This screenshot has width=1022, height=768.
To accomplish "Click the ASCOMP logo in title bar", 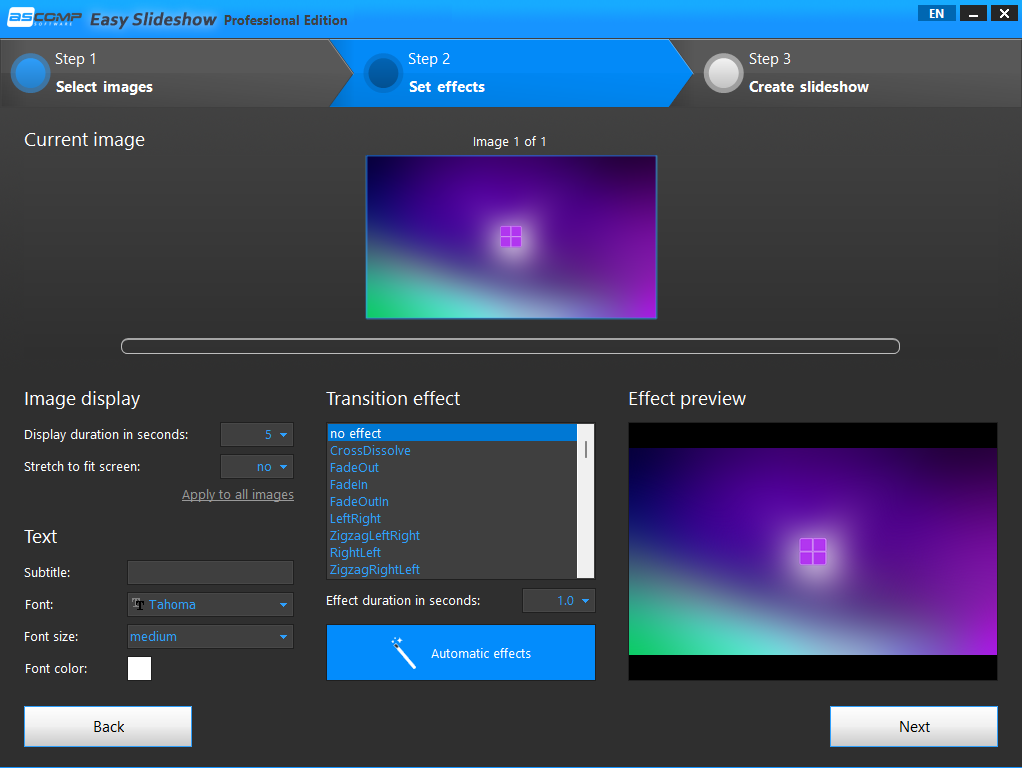I will (44, 18).
